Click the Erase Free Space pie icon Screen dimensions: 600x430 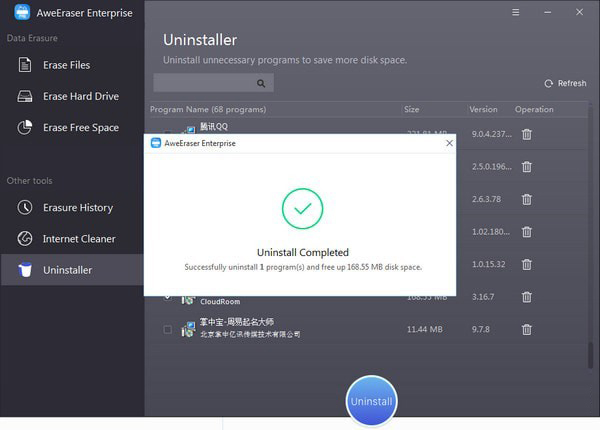(25, 127)
